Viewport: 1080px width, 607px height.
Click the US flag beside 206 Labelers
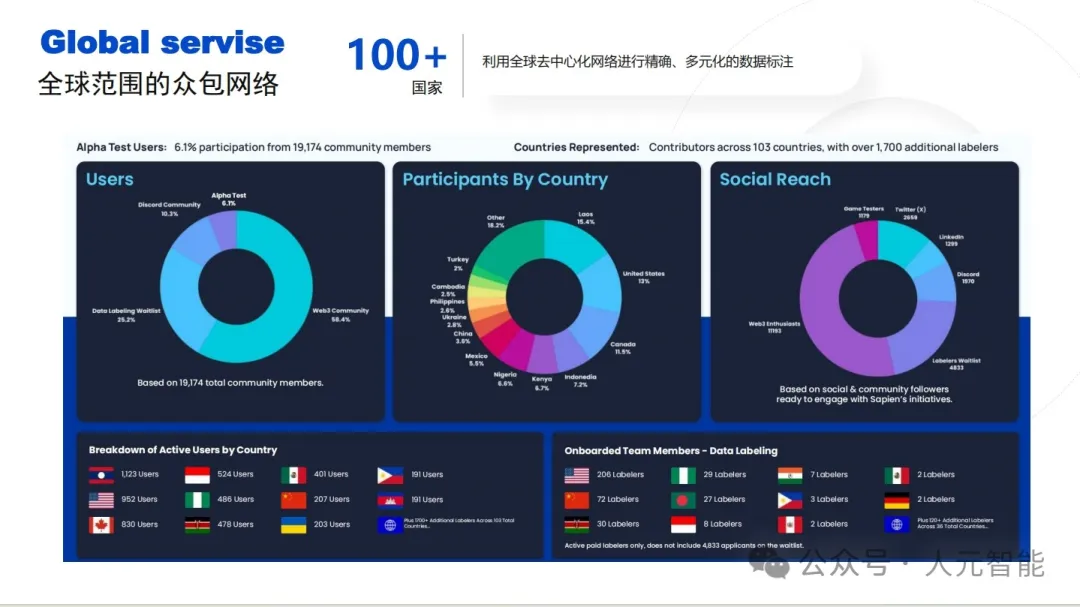pyautogui.click(x=577, y=475)
